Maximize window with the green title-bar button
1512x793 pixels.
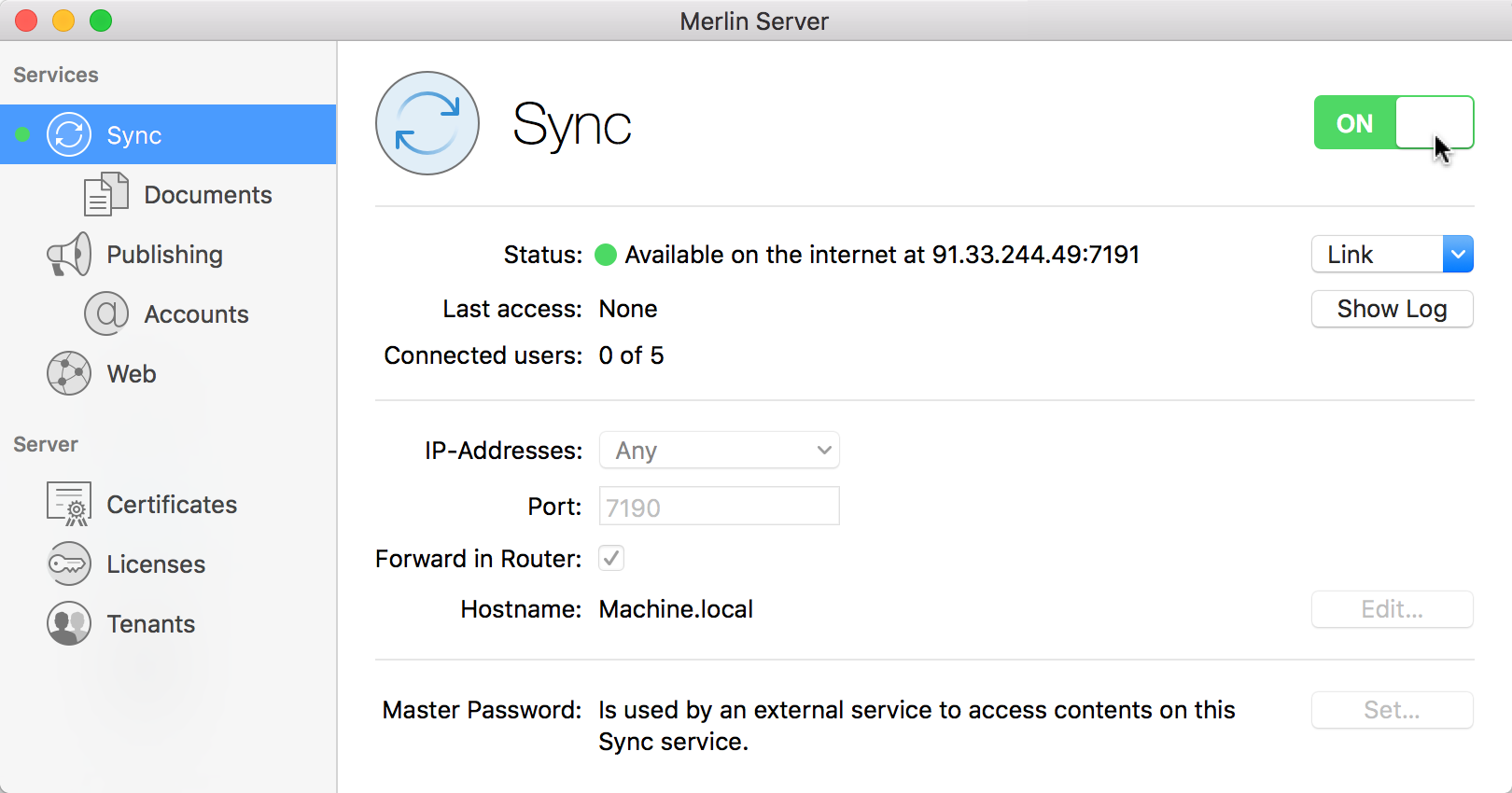point(101,21)
